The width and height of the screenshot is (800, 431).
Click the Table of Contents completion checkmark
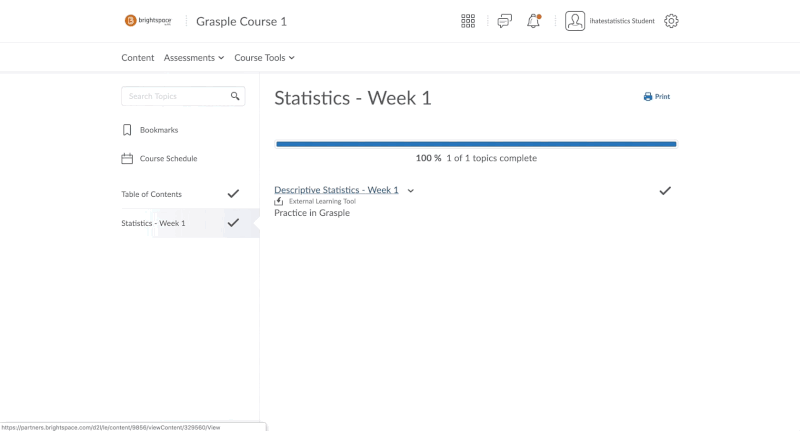pyautogui.click(x=233, y=194)
